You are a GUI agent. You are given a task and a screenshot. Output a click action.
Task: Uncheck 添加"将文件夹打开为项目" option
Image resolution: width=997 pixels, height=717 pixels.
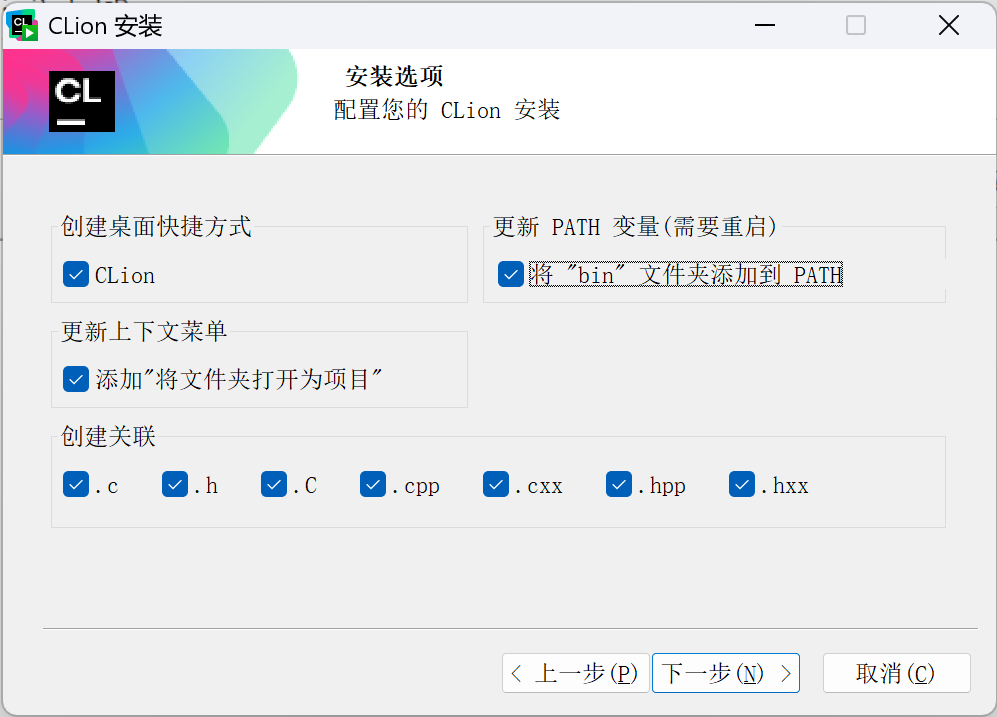(x=75, y=378)
